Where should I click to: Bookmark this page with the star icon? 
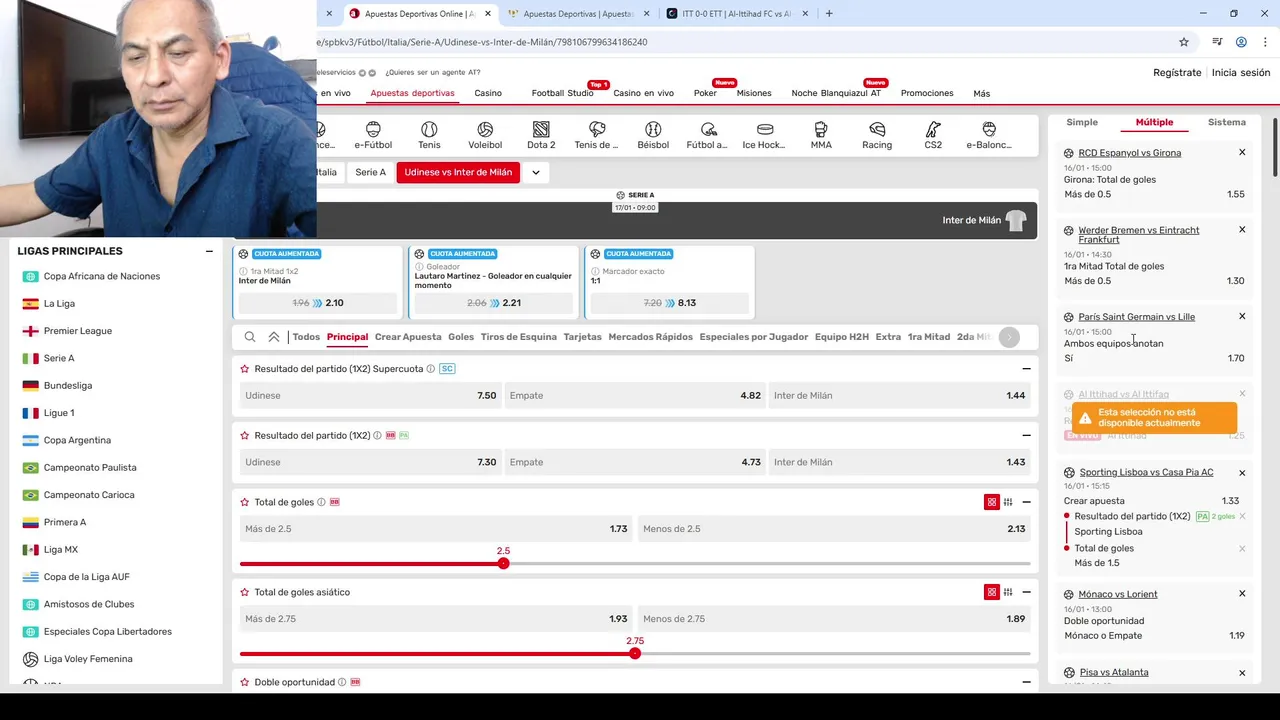pyautogui.click(x=1184, y=42)
